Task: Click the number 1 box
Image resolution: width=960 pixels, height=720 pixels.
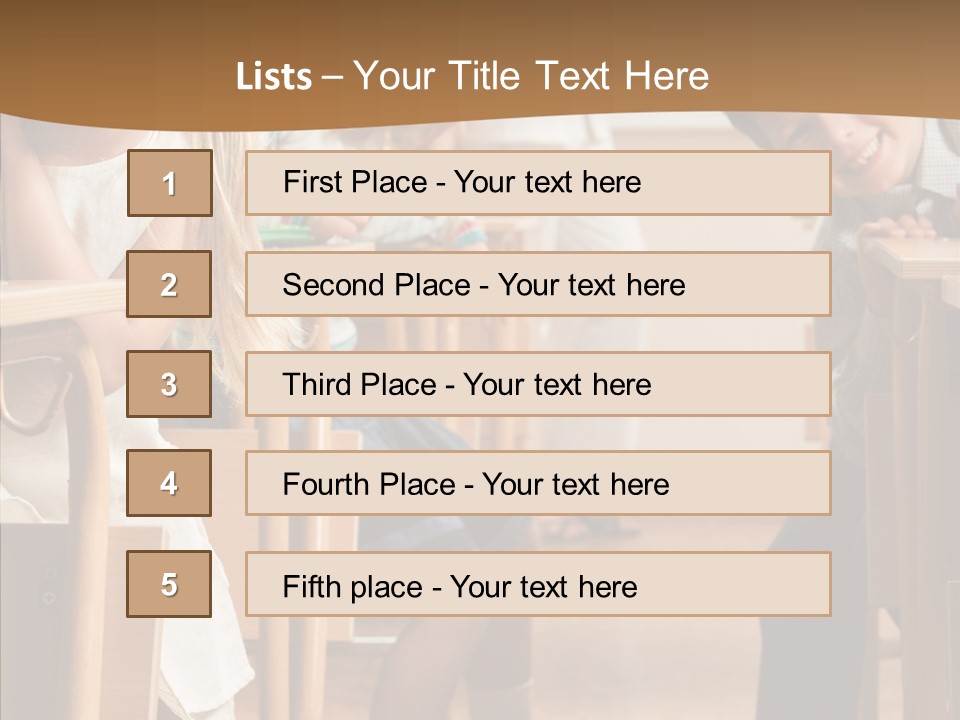Action: (170, 183)
